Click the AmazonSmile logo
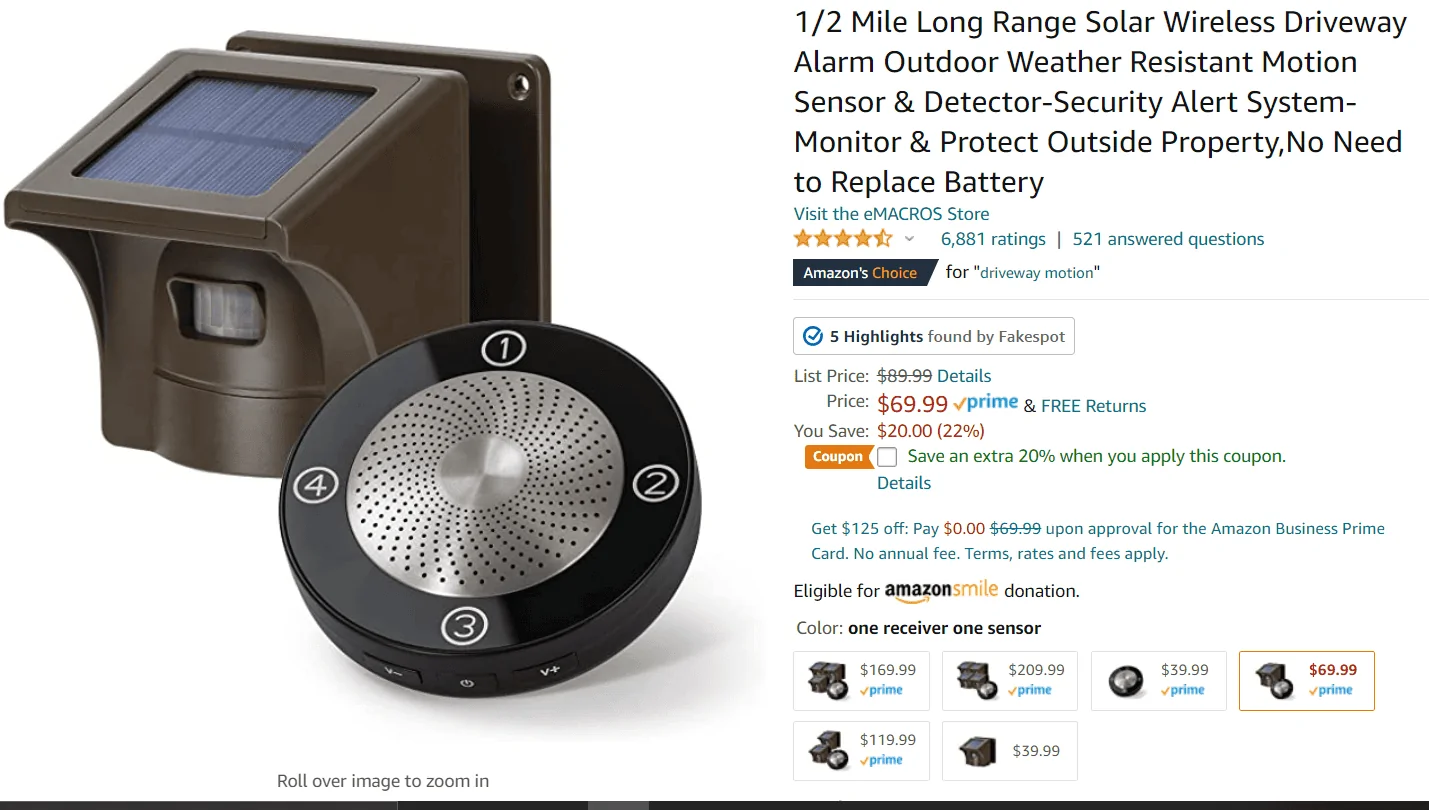The image size is (1429, 810). 941,590
